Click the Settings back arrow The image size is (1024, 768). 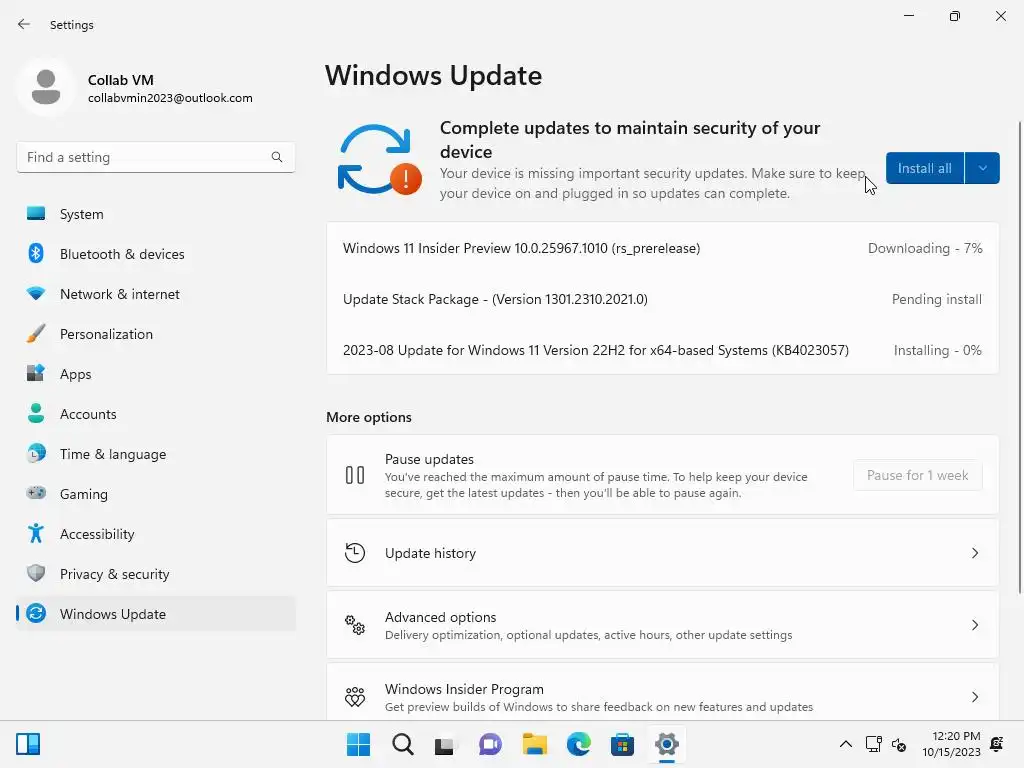point(24,24)
